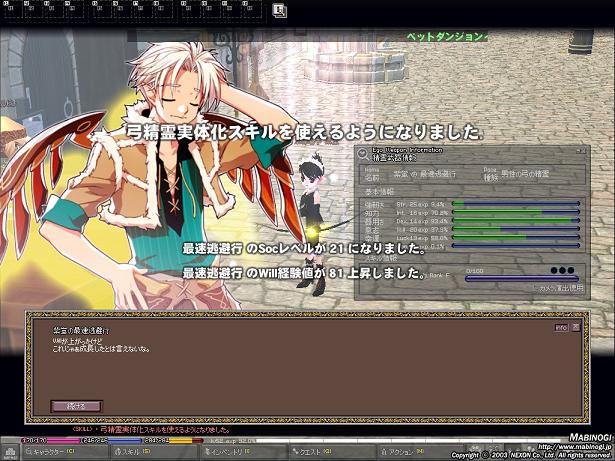
Task: Close the spirit conversation dialog box
Action: 575,327
